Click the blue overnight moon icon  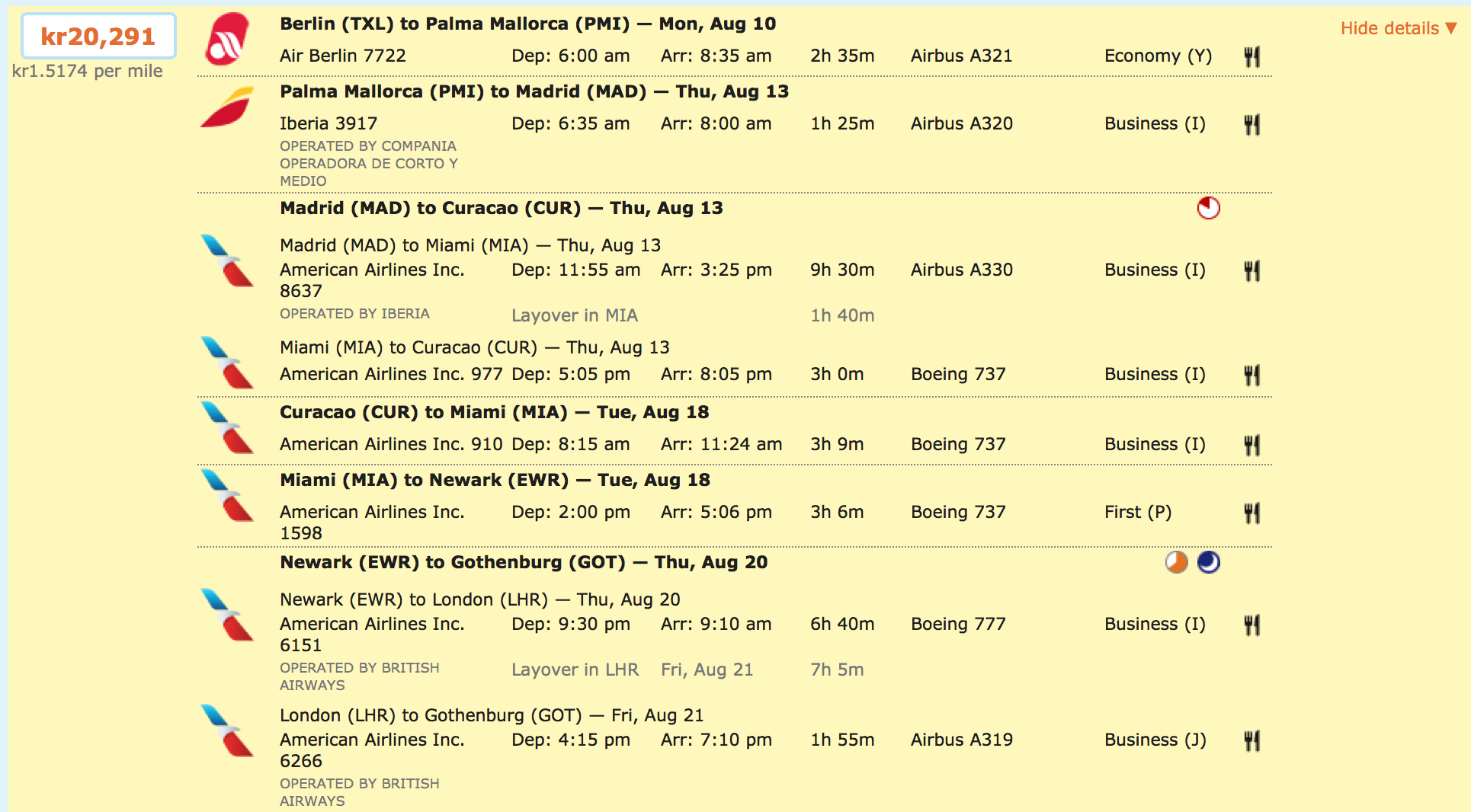point(1208,562)
